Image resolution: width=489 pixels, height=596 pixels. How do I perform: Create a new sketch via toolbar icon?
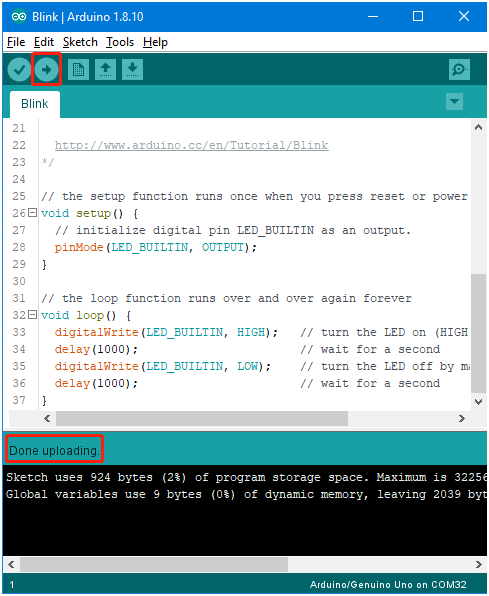tap(78, 70)
